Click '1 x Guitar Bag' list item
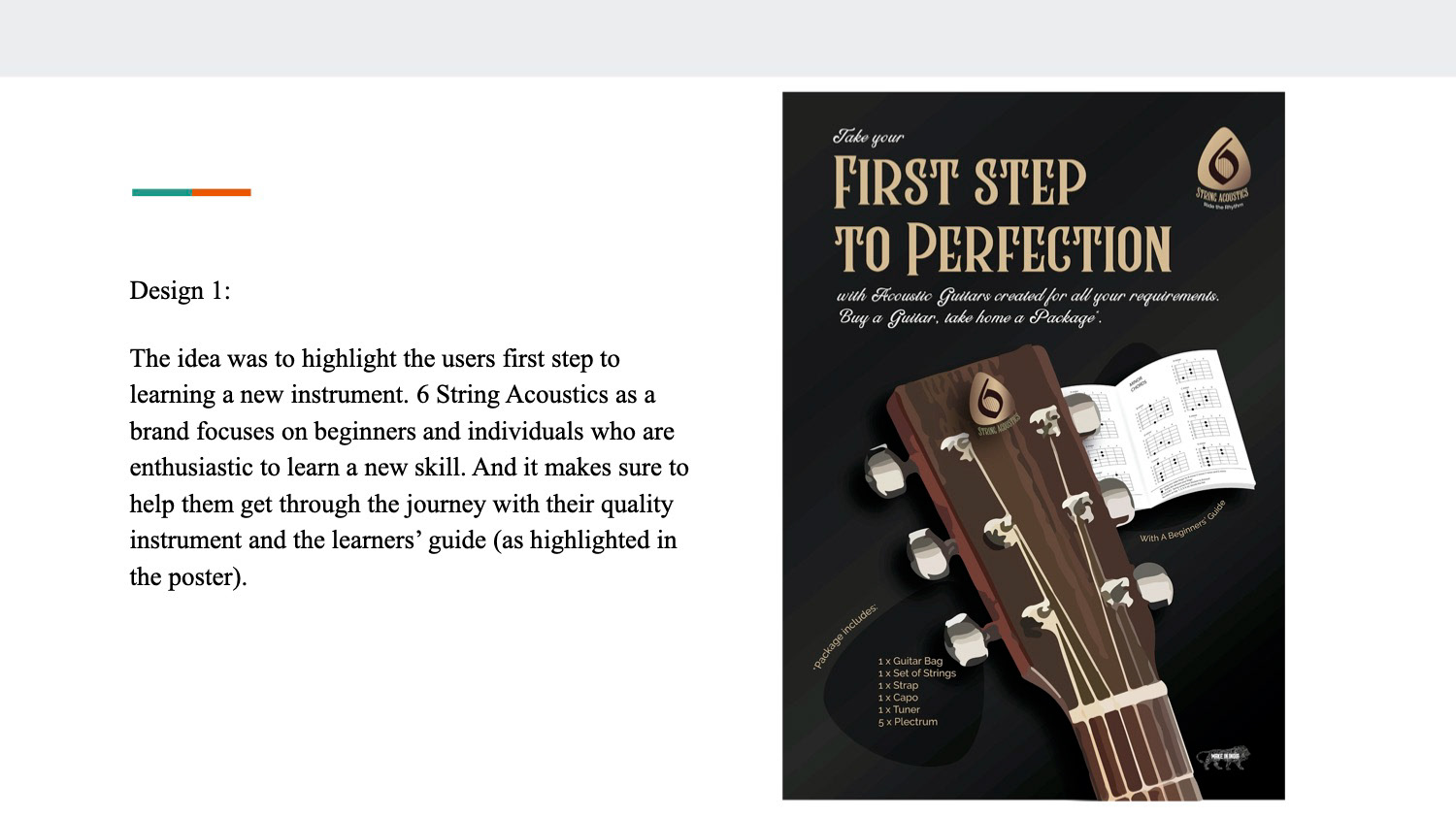The image size is (1456, 818). pyautogui.click(x=910, y=661)
